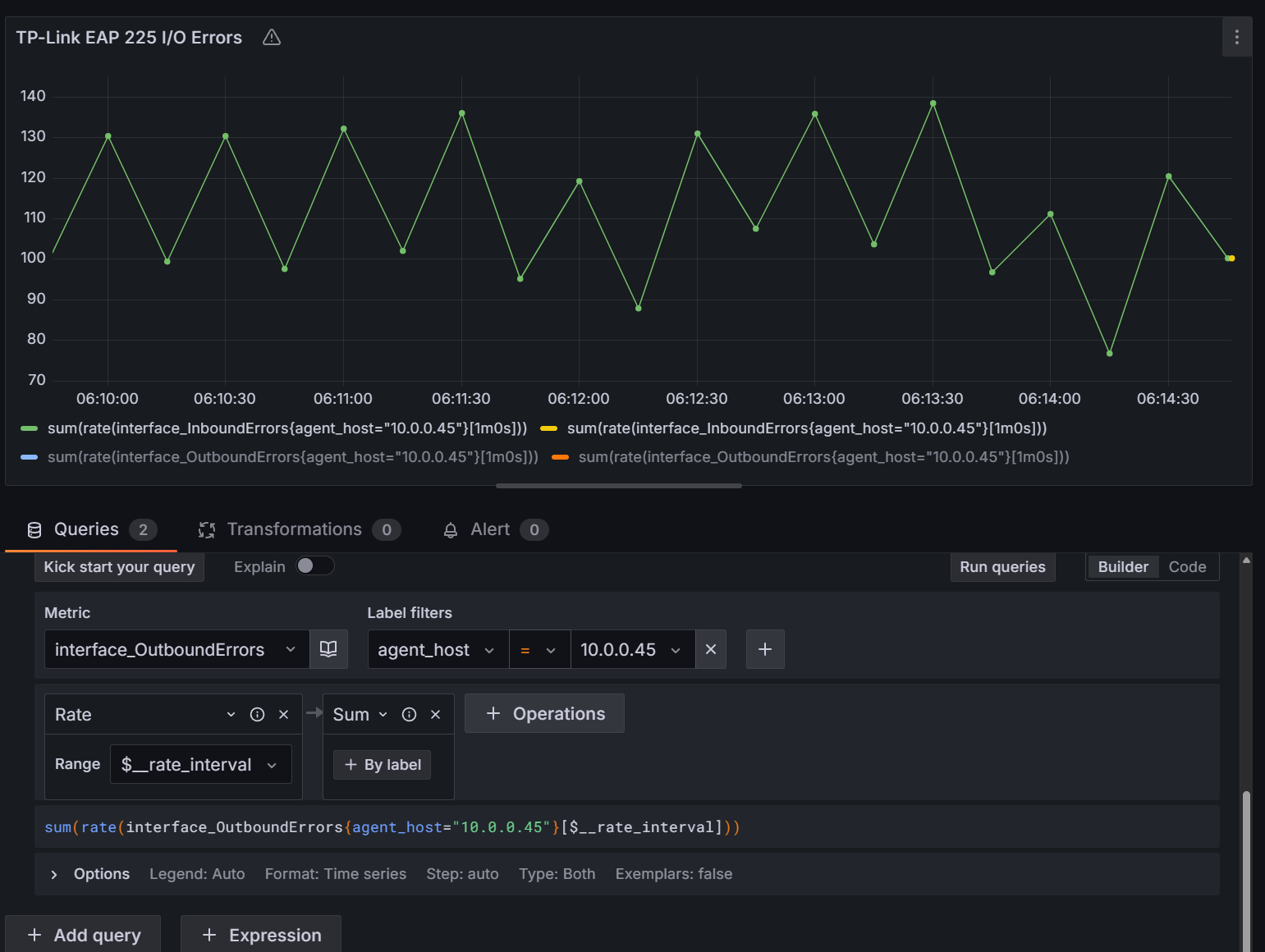The height and width of the screenshot is (952, 1265).
Task: Click the Run queries button
Action: pyautogui.click(x=1002, y=567)
